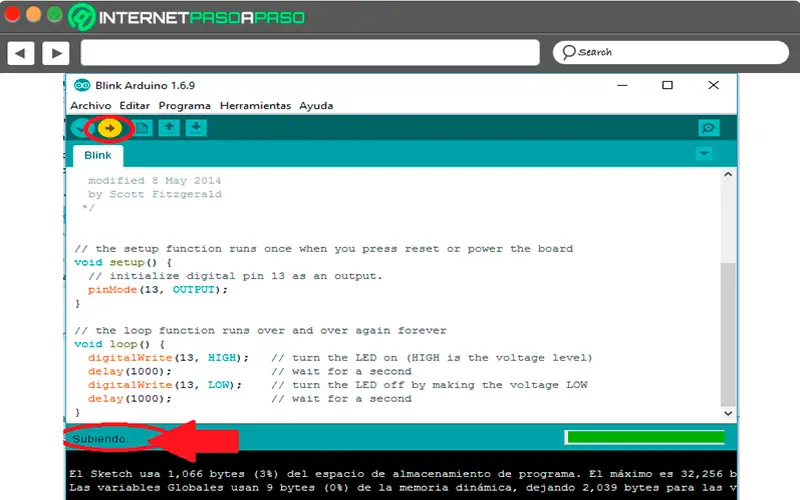
Task: Click the InternetPasoAPaso logo
Action: [187, 17]
